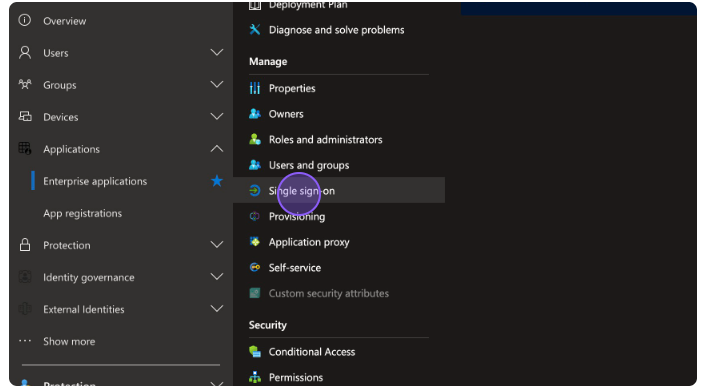Open Permissions under Security
Viewport: 707px width, 392px height.
tap(296, 377)
